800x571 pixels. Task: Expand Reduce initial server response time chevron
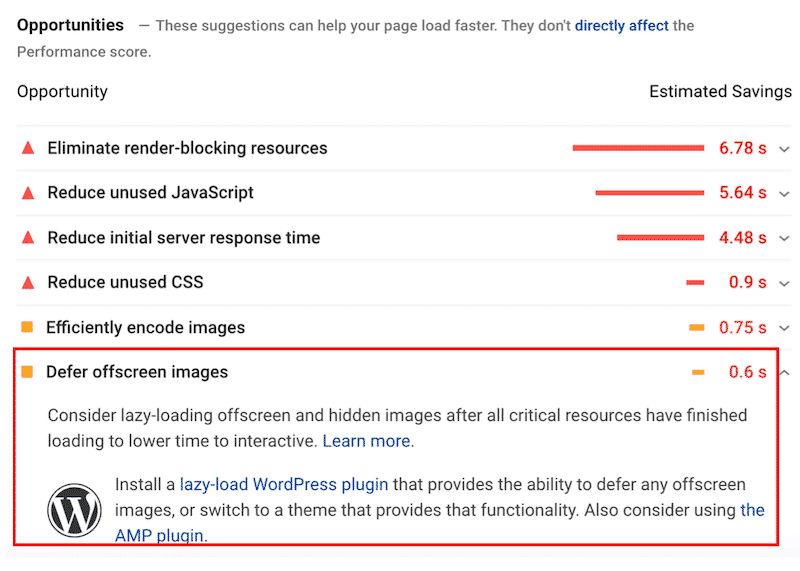click(784, 238)
